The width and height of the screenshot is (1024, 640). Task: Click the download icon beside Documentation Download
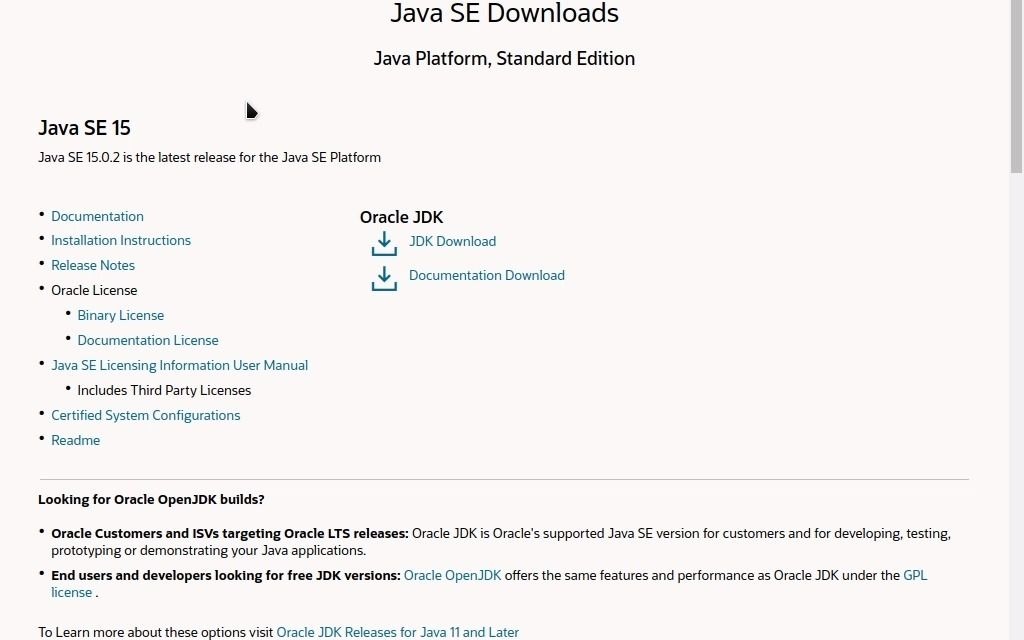click(384, 278)
